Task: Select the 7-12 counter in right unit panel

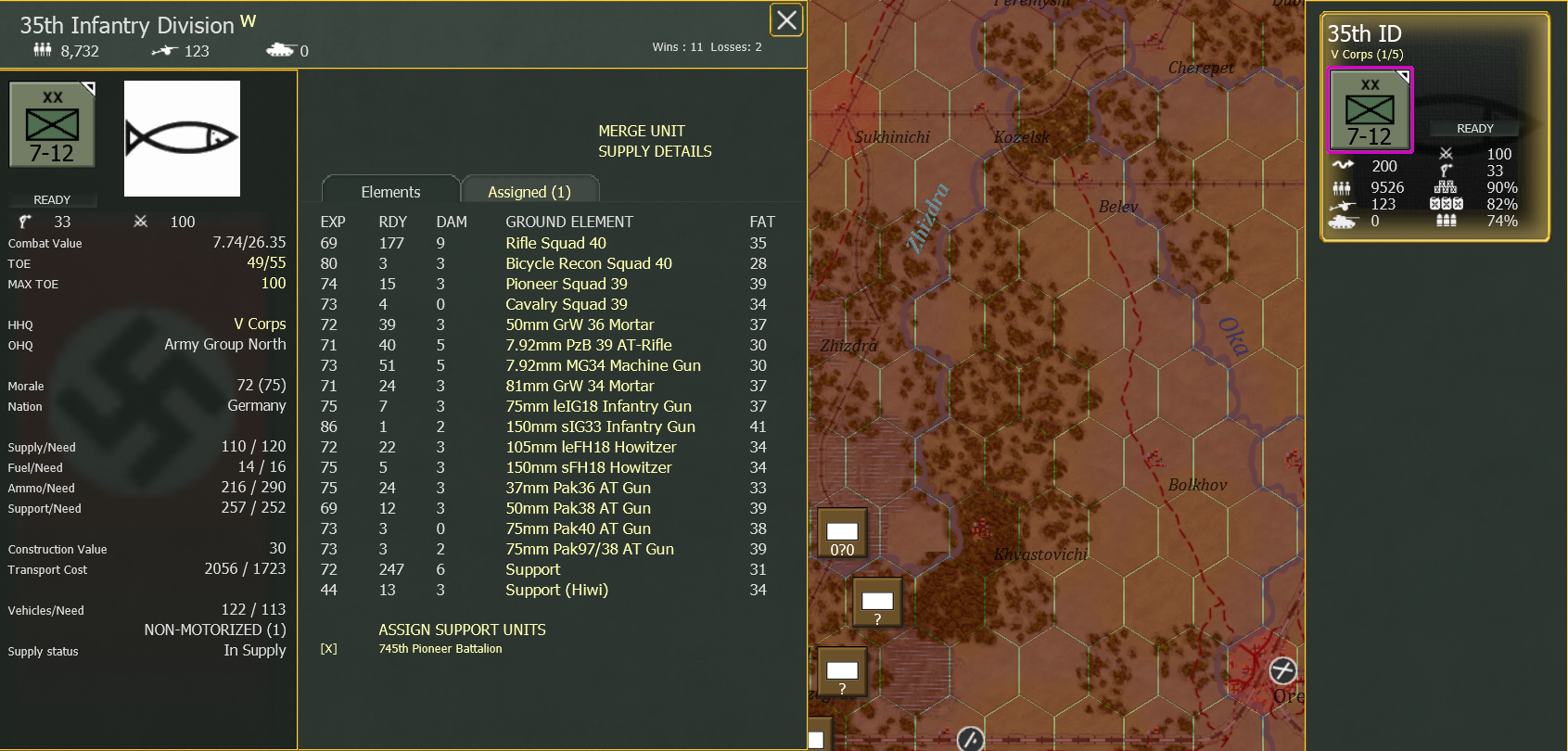Action: coord(1370,110)
